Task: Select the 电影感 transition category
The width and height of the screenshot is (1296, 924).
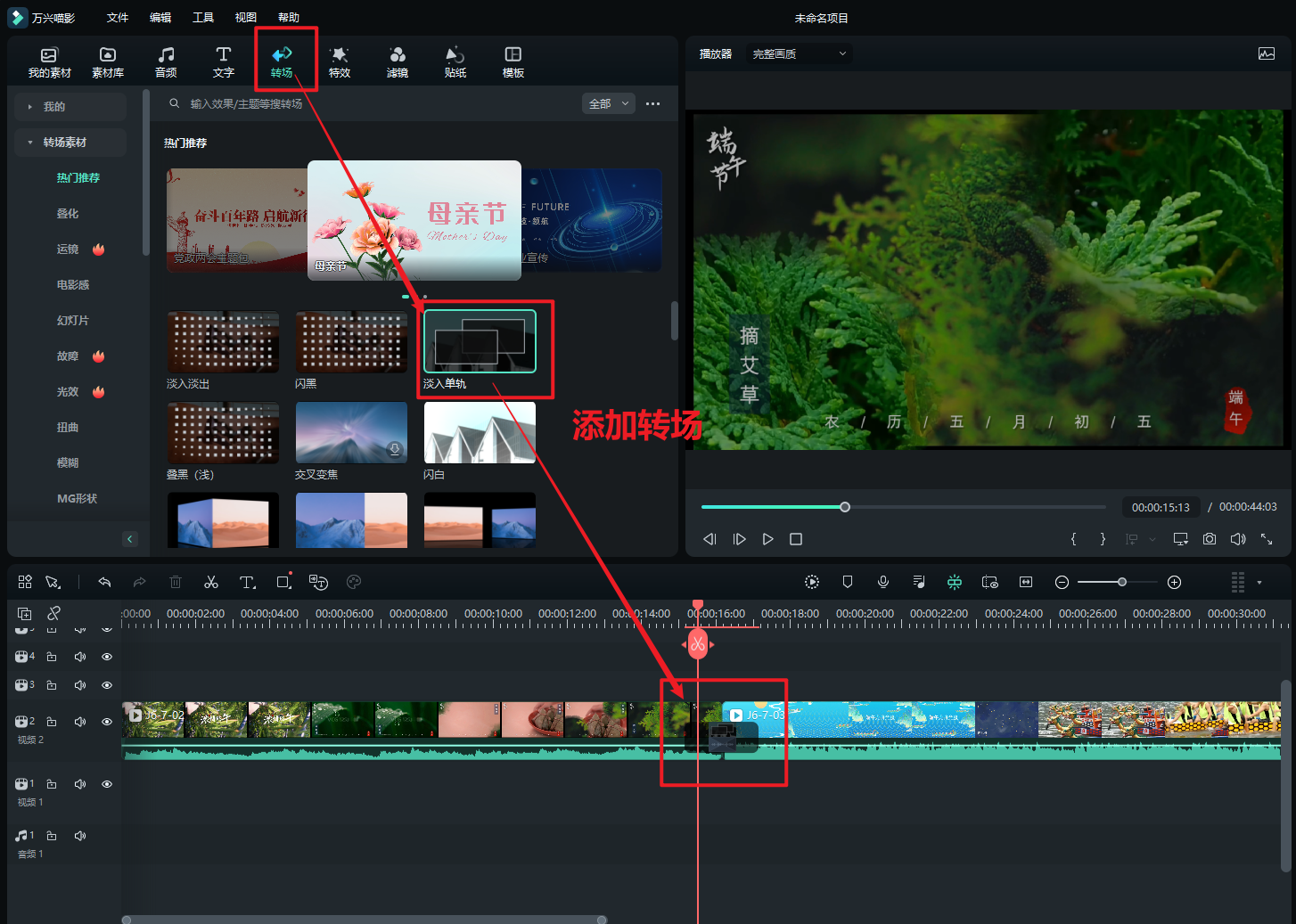Action: pos(73,285)
